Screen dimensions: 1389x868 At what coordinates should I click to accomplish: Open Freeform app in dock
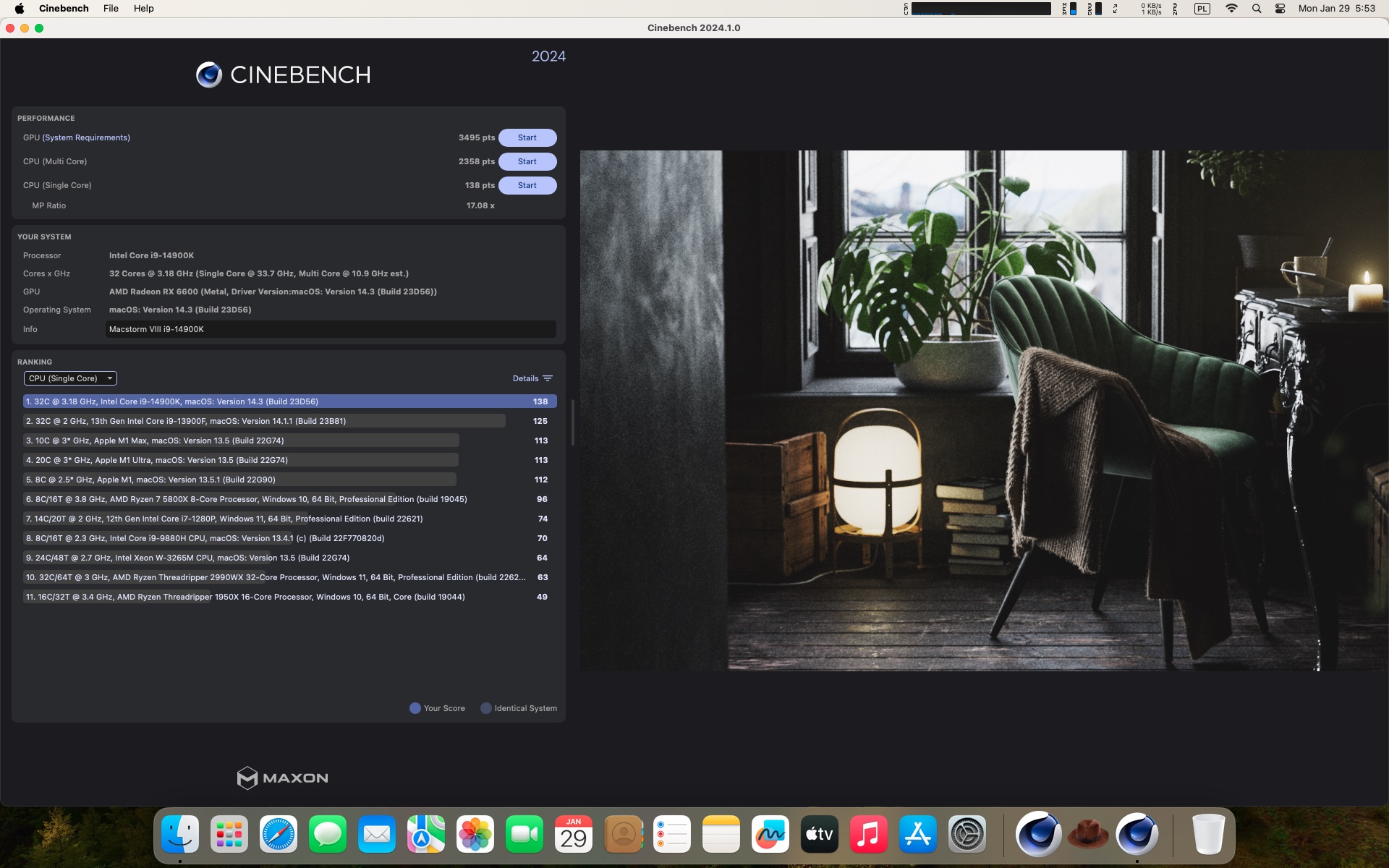pos(770,835)
